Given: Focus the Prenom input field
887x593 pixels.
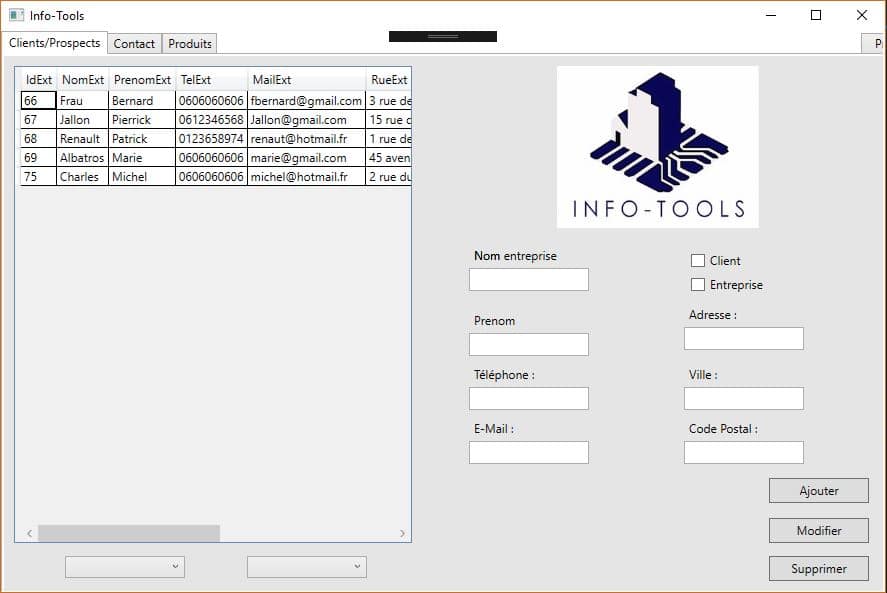Looking at the screenshot, I should [x=528, y=344].
